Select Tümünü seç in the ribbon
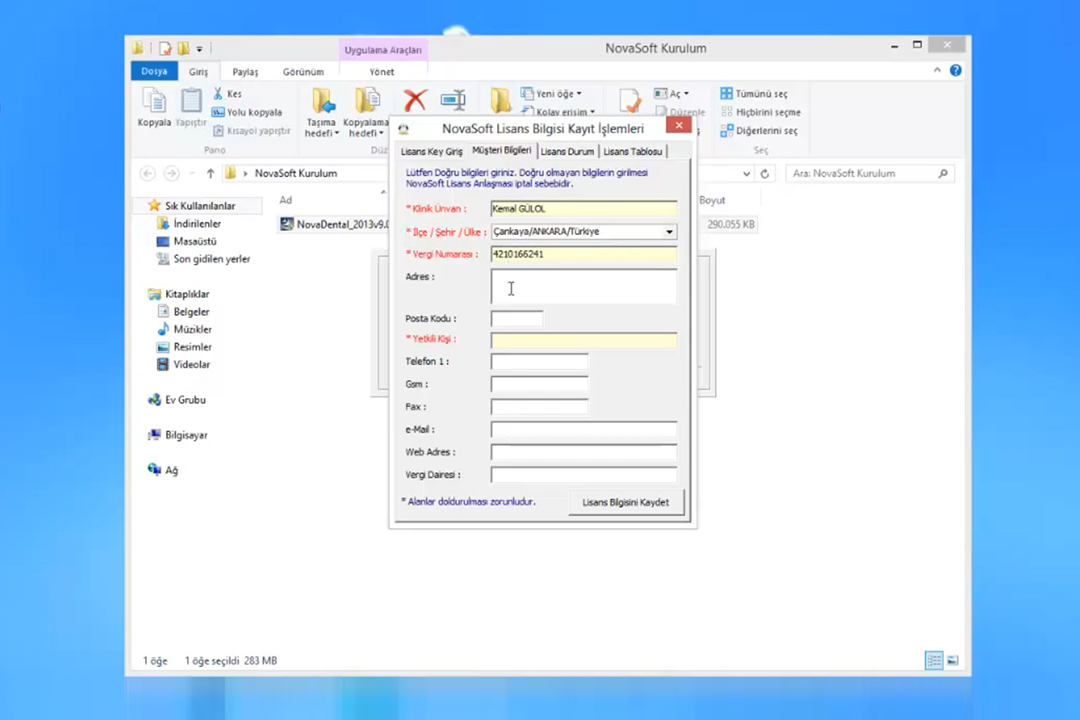This screenshot has height=720, width=1080. [754, 94]
